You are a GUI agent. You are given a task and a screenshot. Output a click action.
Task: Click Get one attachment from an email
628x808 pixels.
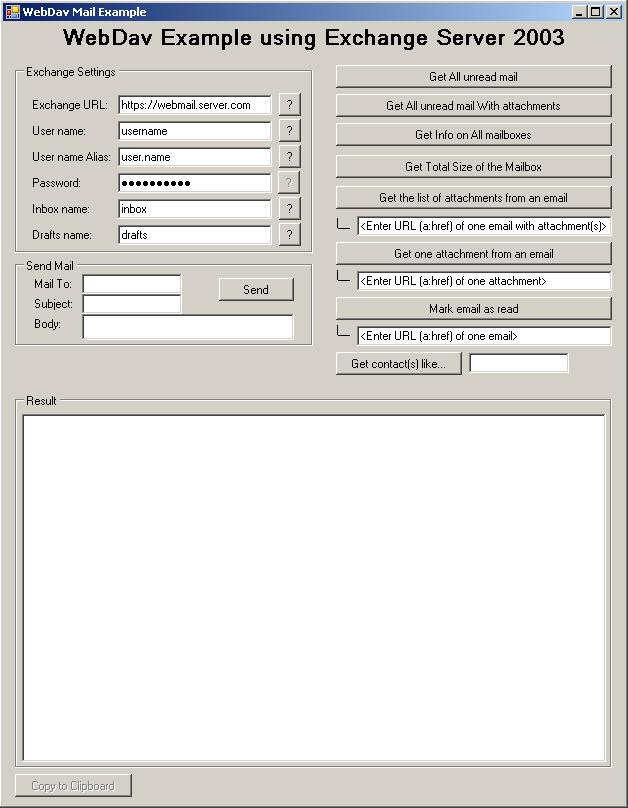pos(473,254)
